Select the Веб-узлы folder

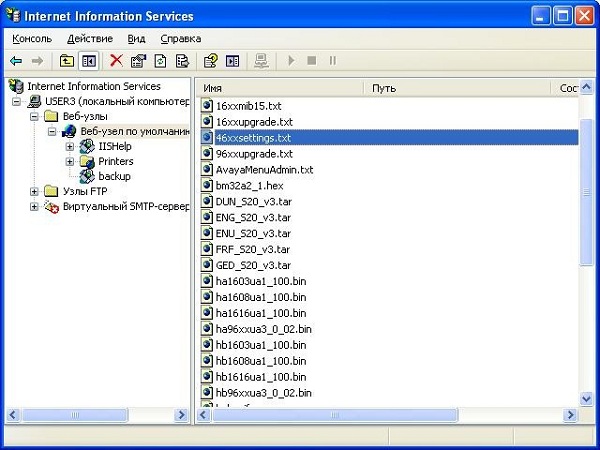point(85,116)
